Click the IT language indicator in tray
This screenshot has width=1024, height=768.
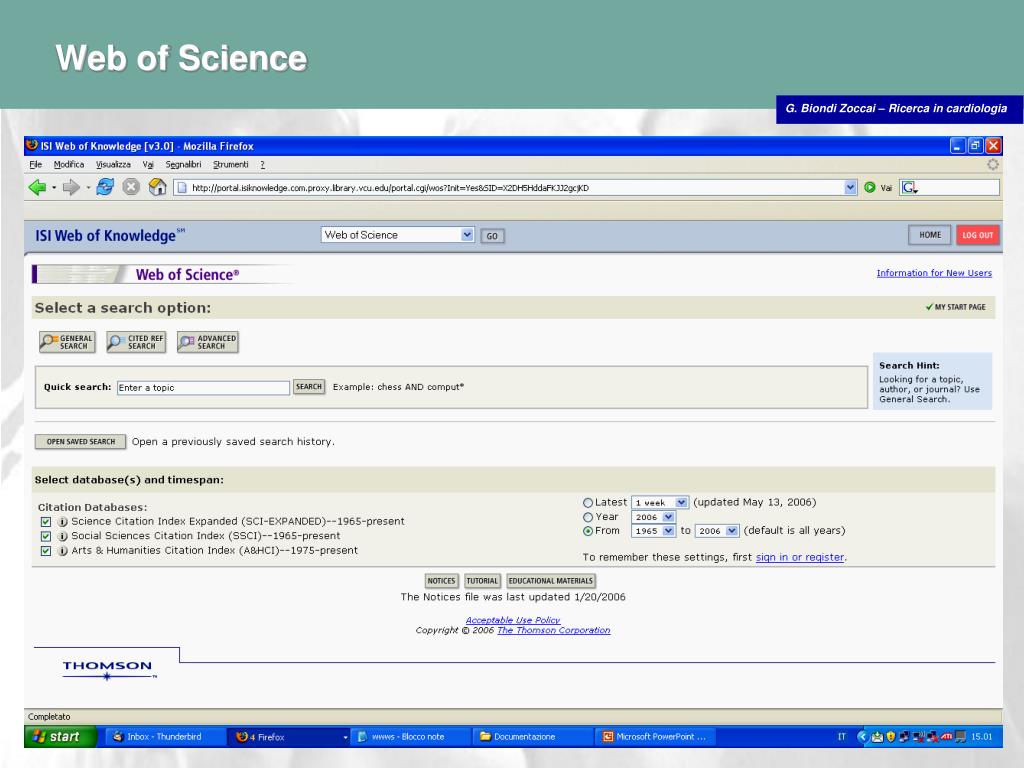coord(842,737)
